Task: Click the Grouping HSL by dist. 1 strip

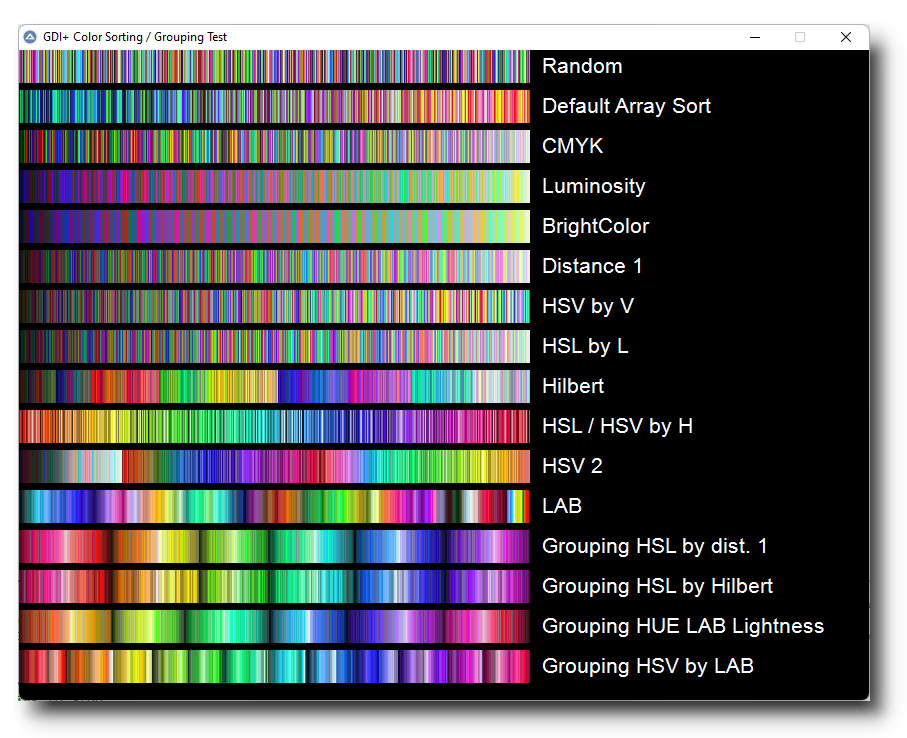Action: pos(274,547)
